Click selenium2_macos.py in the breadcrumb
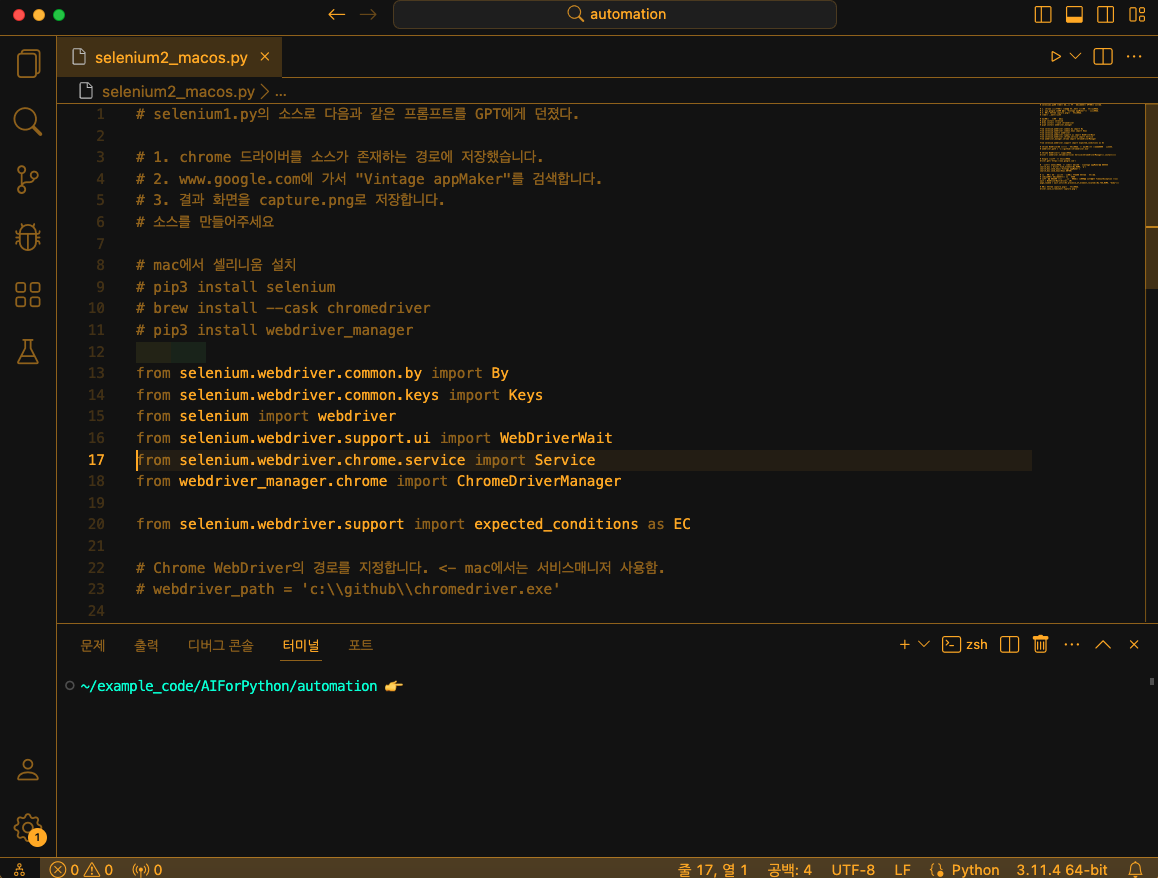Image resolution: width=1158 pixels, height=878 pixels. coord(178,92)
